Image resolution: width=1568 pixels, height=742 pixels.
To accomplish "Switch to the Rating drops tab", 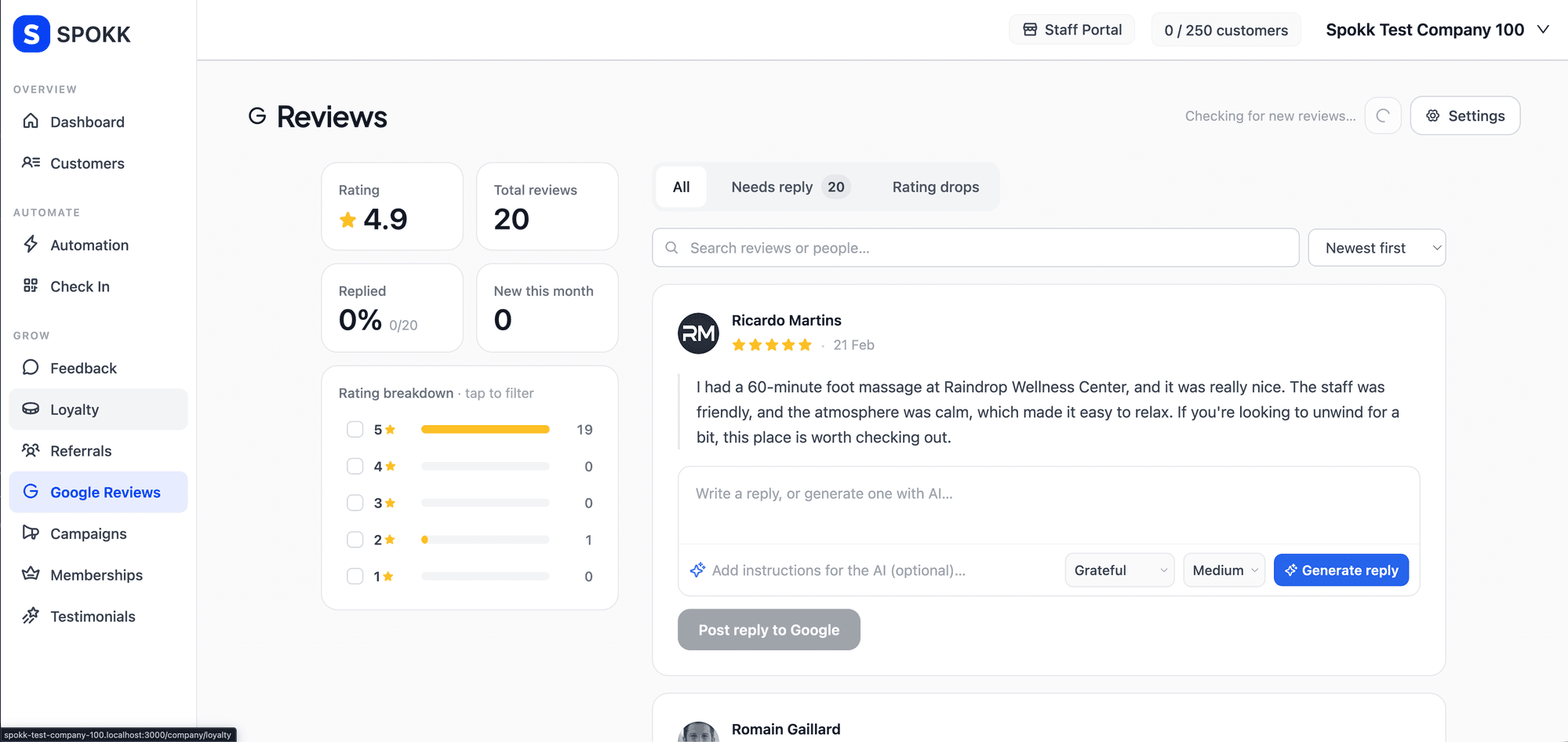I will pyautogui.click(x=936, y=187).
